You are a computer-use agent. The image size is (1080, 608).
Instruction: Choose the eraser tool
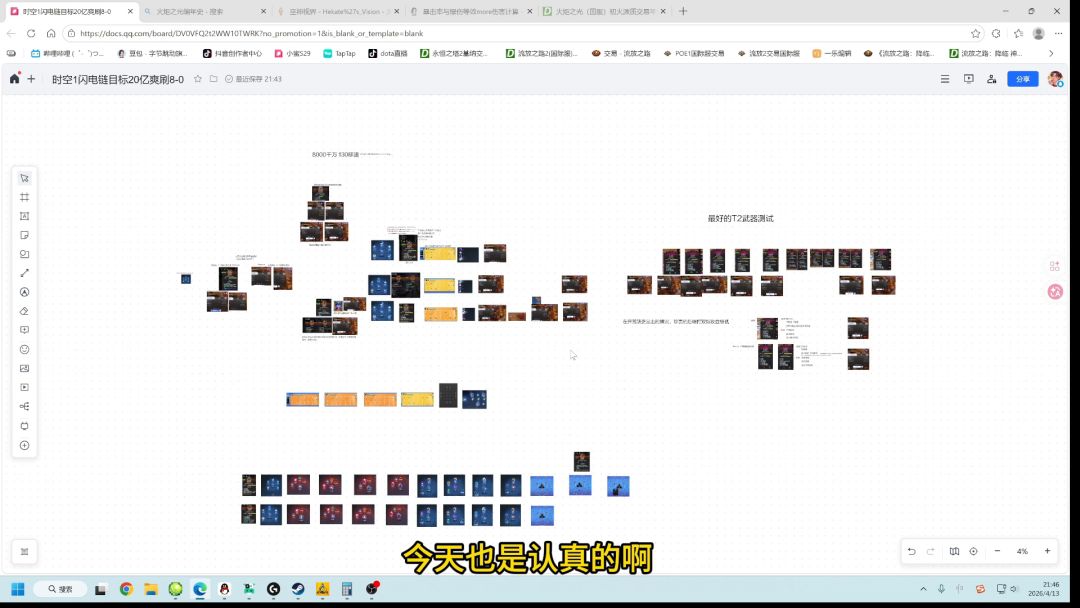coord(25,311)
